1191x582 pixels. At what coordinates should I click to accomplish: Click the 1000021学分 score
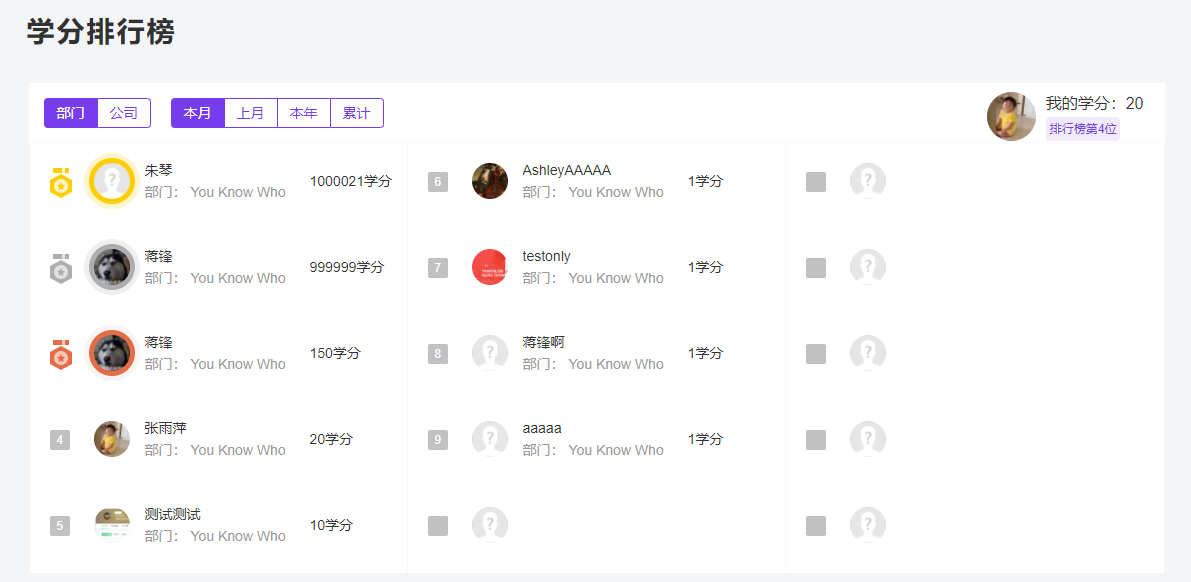pos(351,182)
